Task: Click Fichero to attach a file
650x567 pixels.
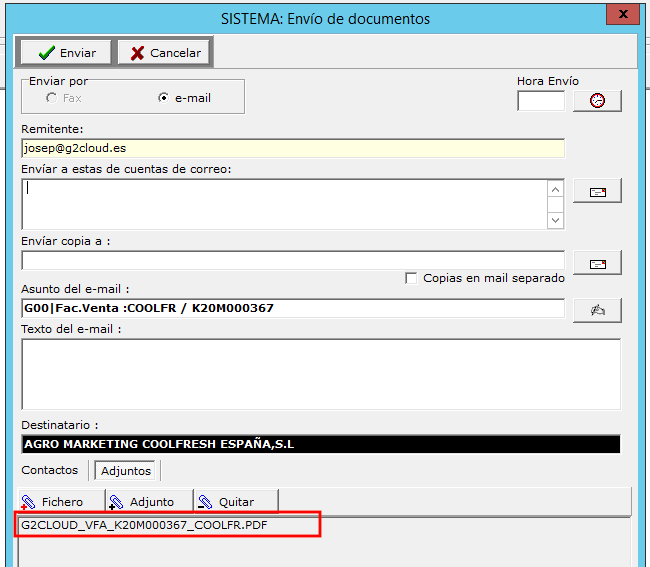Action: point(54,502)
